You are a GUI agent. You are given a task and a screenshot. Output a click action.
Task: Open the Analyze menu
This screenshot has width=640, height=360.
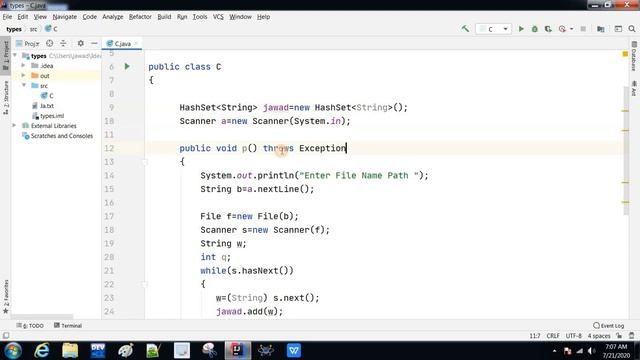tap(113, 17)
